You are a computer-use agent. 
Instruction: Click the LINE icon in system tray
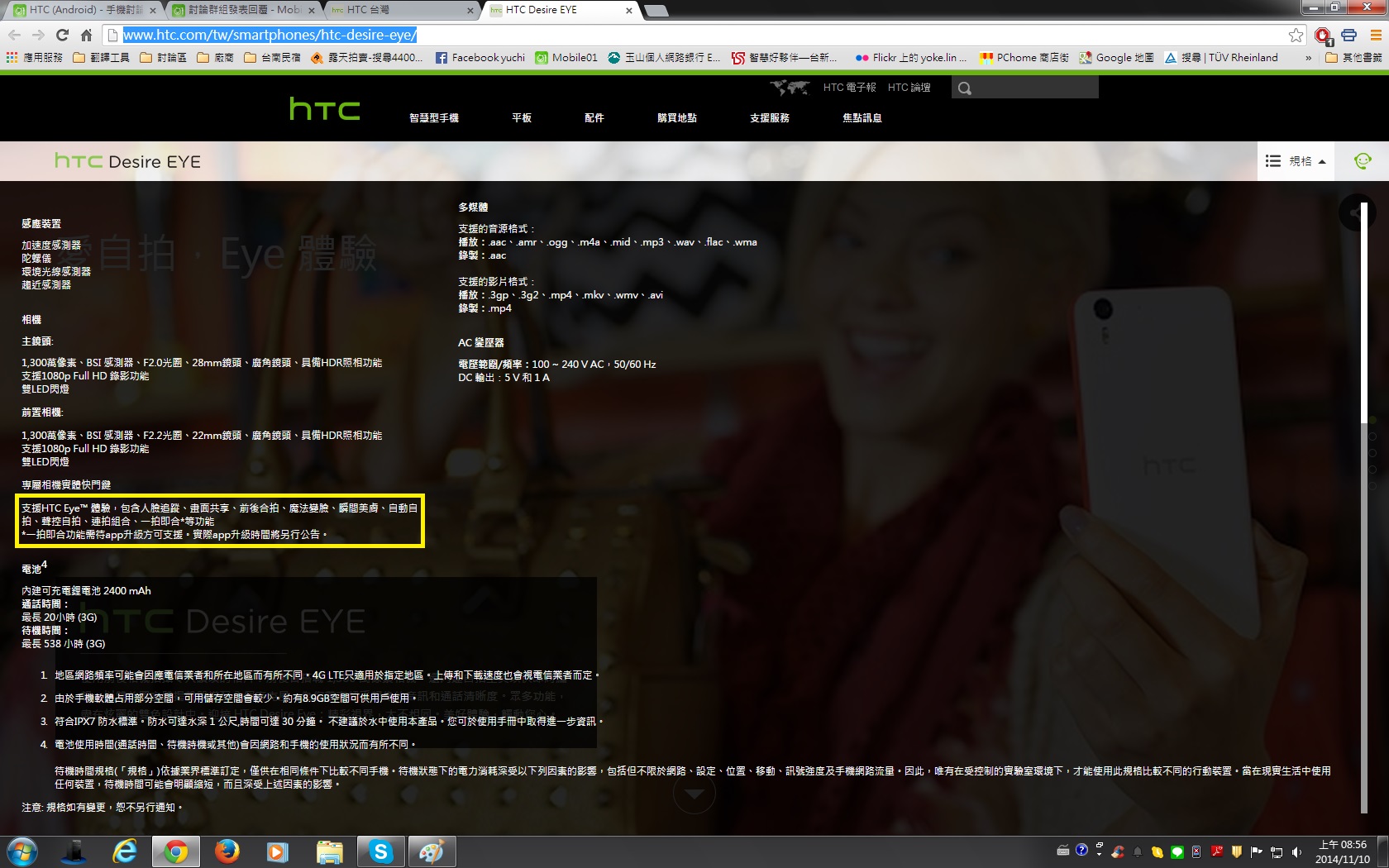click(x=1177, y=852)
